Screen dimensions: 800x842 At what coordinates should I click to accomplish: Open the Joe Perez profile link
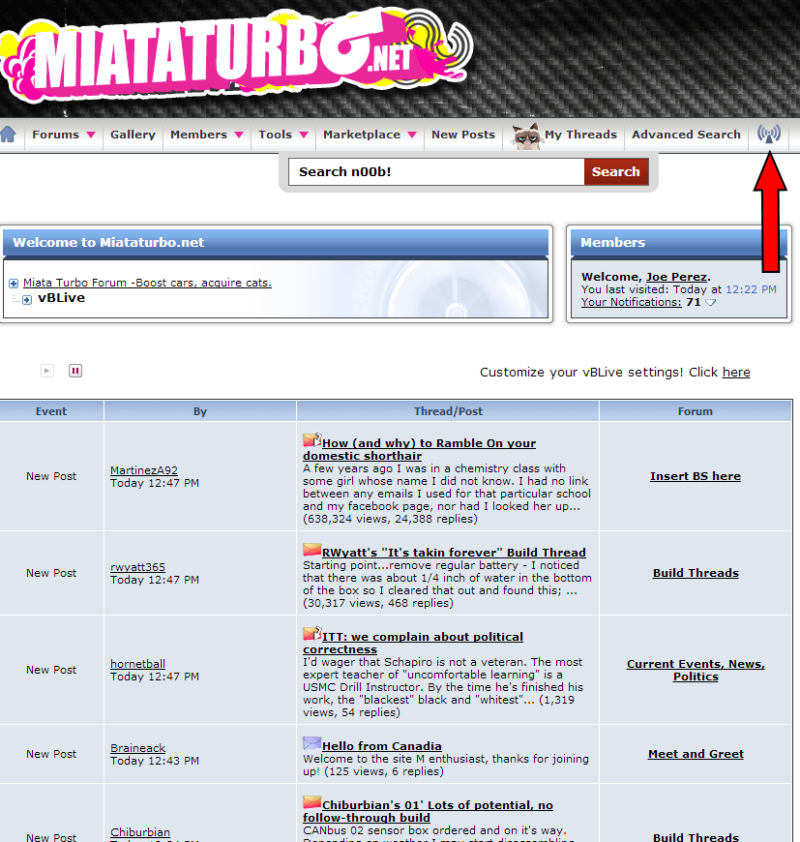(677, 277)
